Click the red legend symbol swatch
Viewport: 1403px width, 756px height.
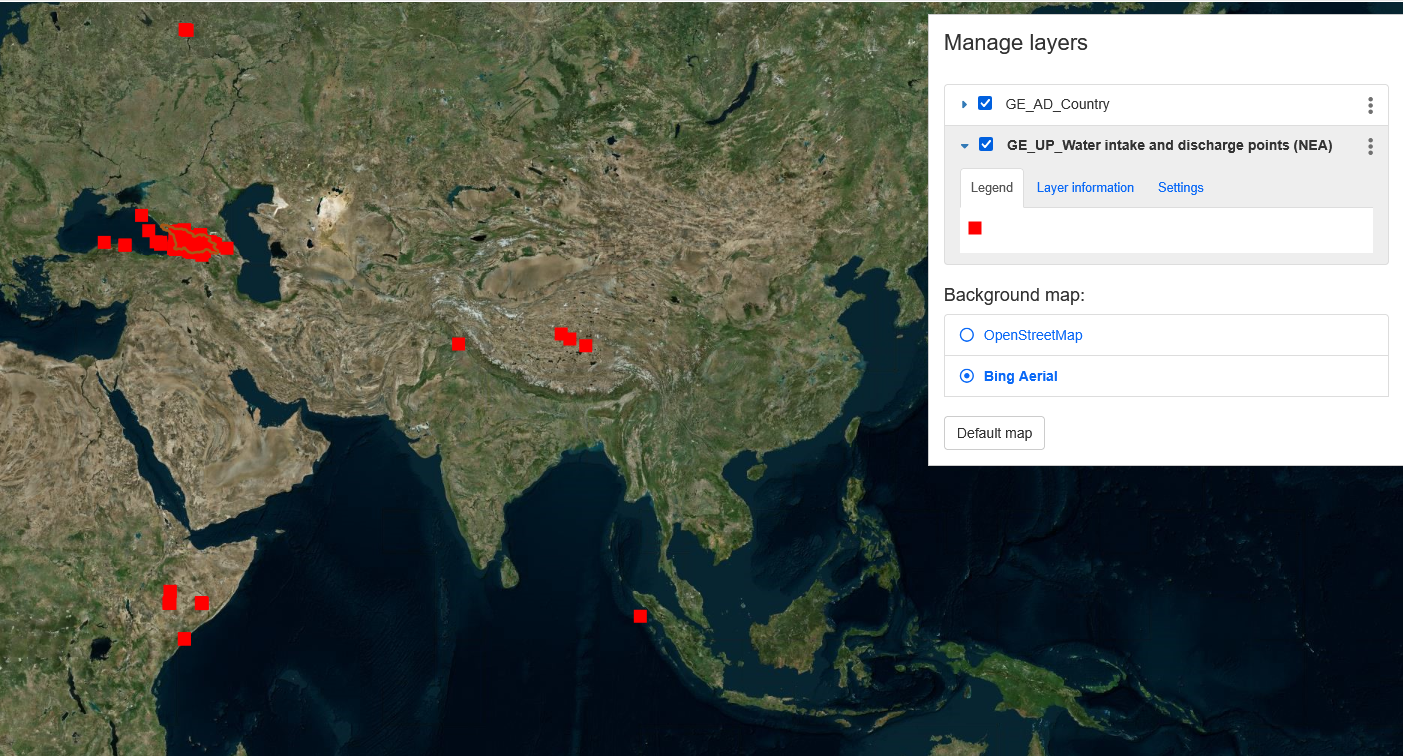pos(975,228)
